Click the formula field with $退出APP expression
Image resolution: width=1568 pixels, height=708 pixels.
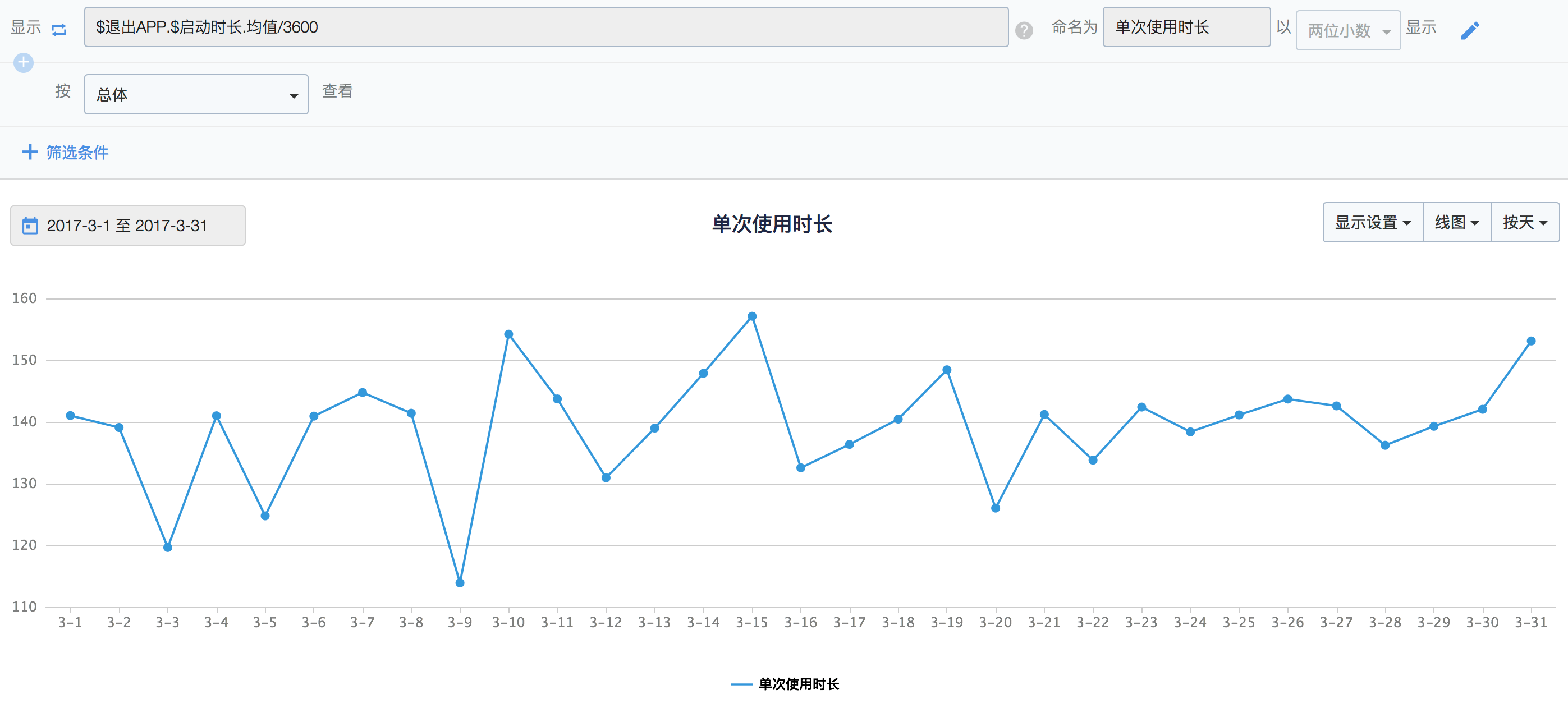(x=545, y=27)
